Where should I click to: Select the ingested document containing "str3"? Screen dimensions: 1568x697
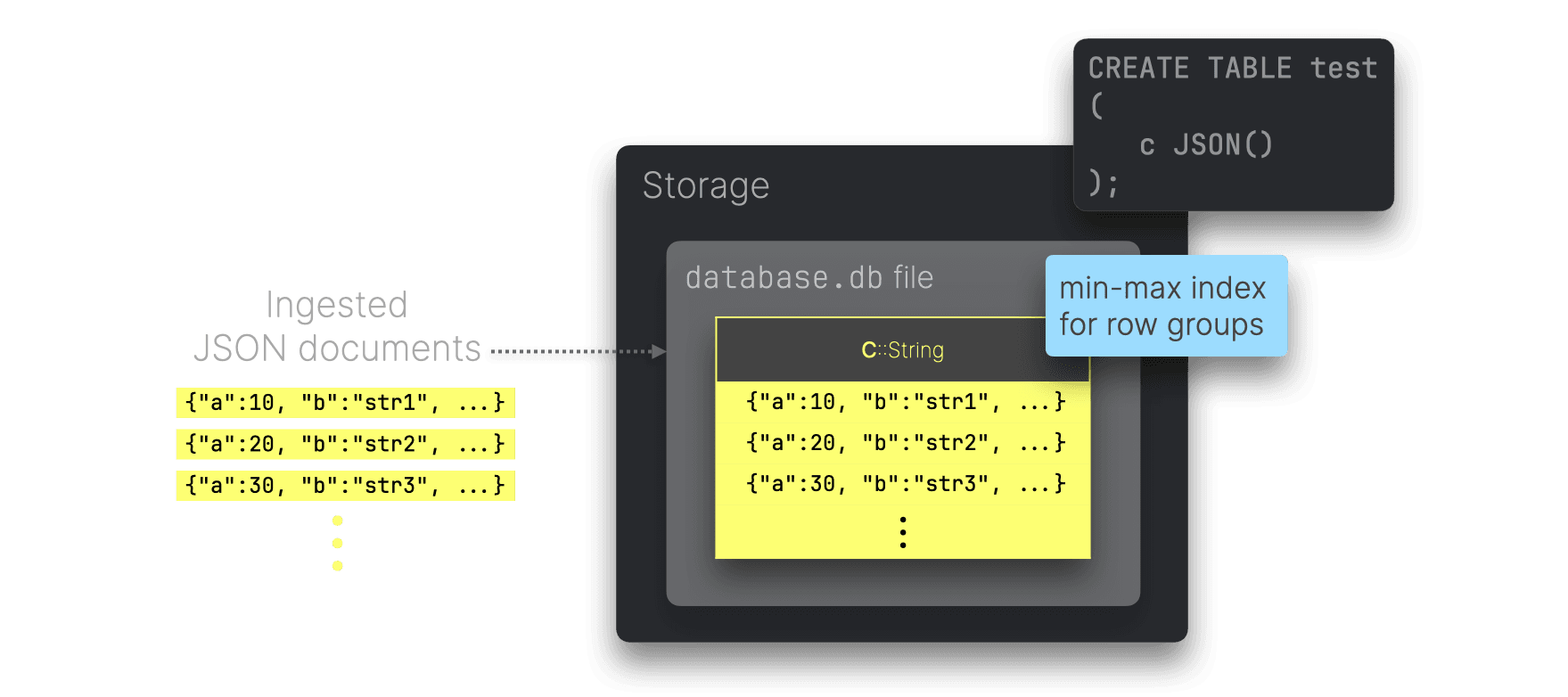click(345, 486)
